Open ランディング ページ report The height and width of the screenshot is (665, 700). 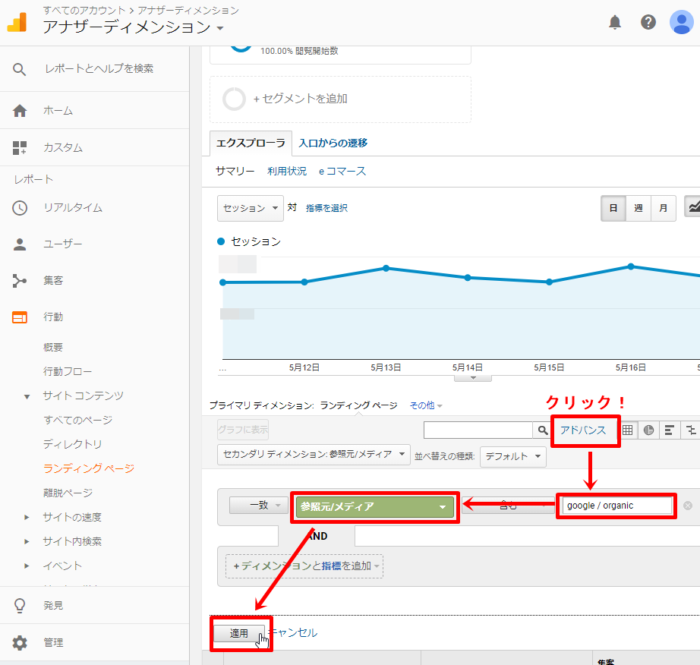point(89,469)
